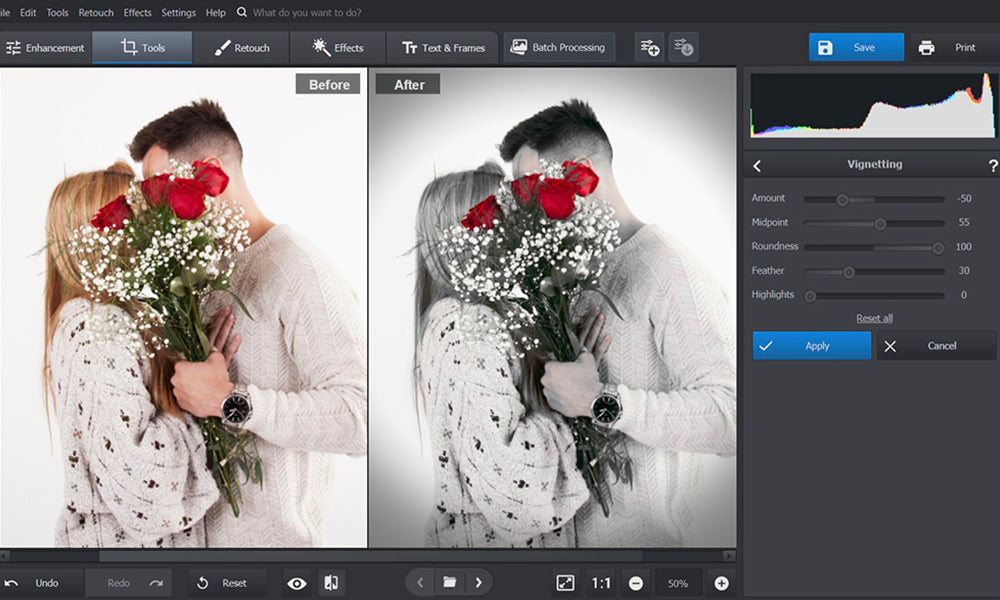Open the Settings menu
The width and height of the screenshot is (1000, 600).
[x=178, y=13]
